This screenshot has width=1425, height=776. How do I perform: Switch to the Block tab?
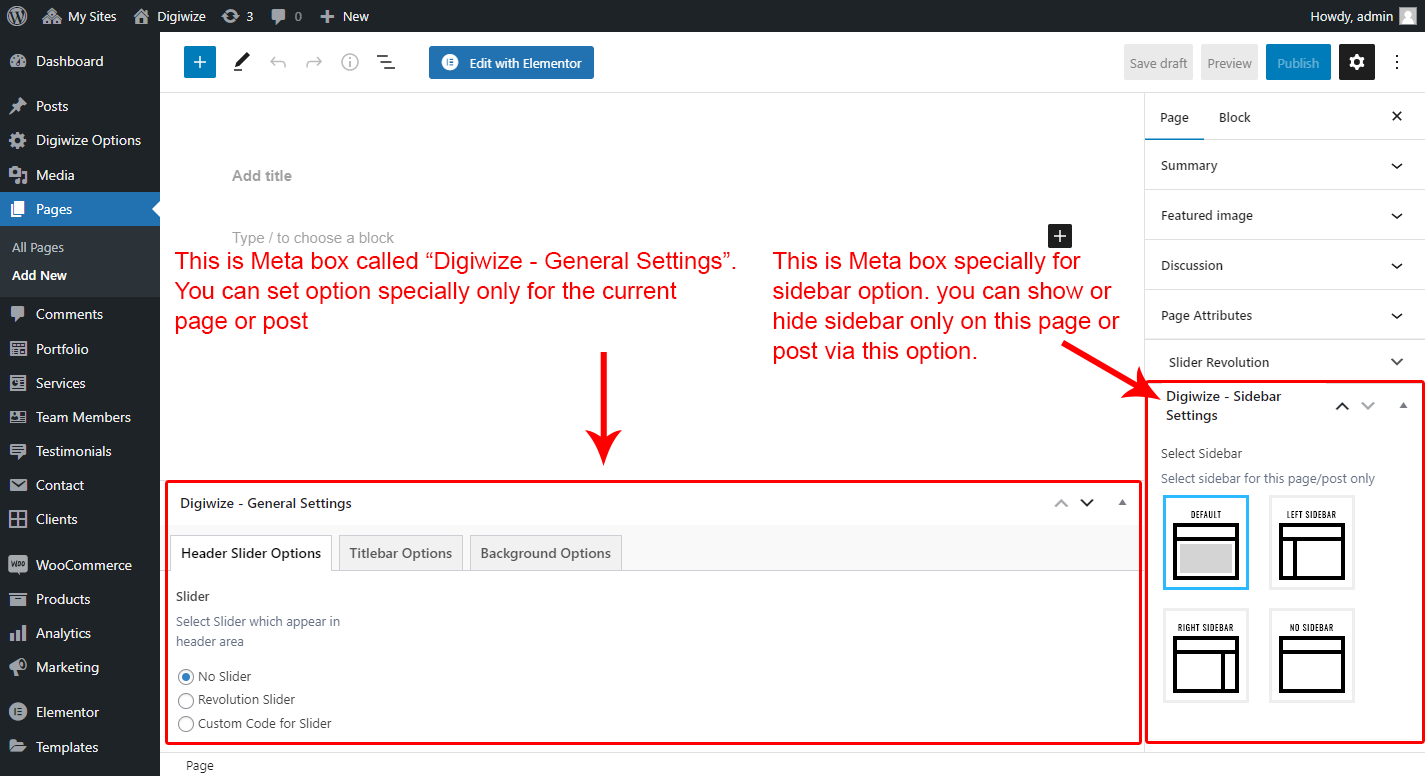click(1234, 117)
